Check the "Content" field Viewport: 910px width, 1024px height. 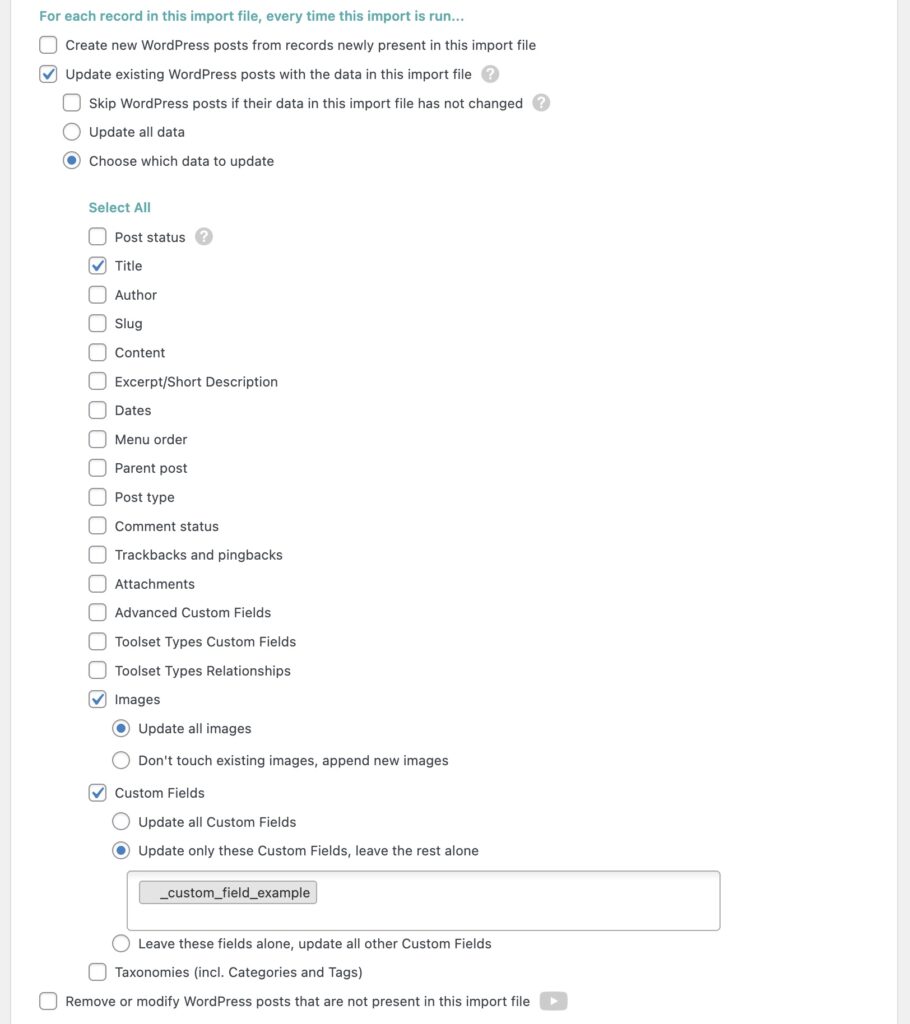(97, 352)
